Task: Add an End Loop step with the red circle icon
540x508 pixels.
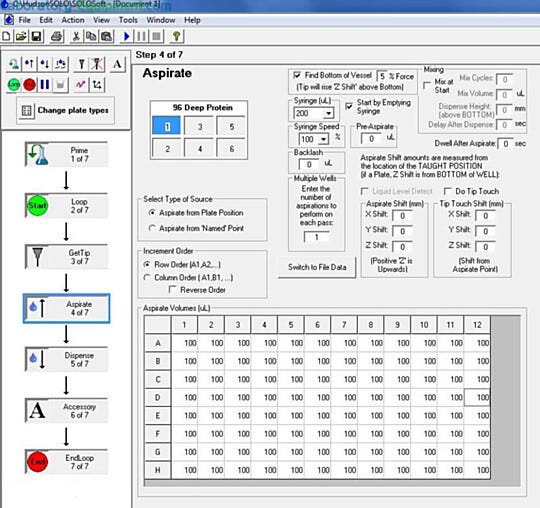Action: pos(29,84)
